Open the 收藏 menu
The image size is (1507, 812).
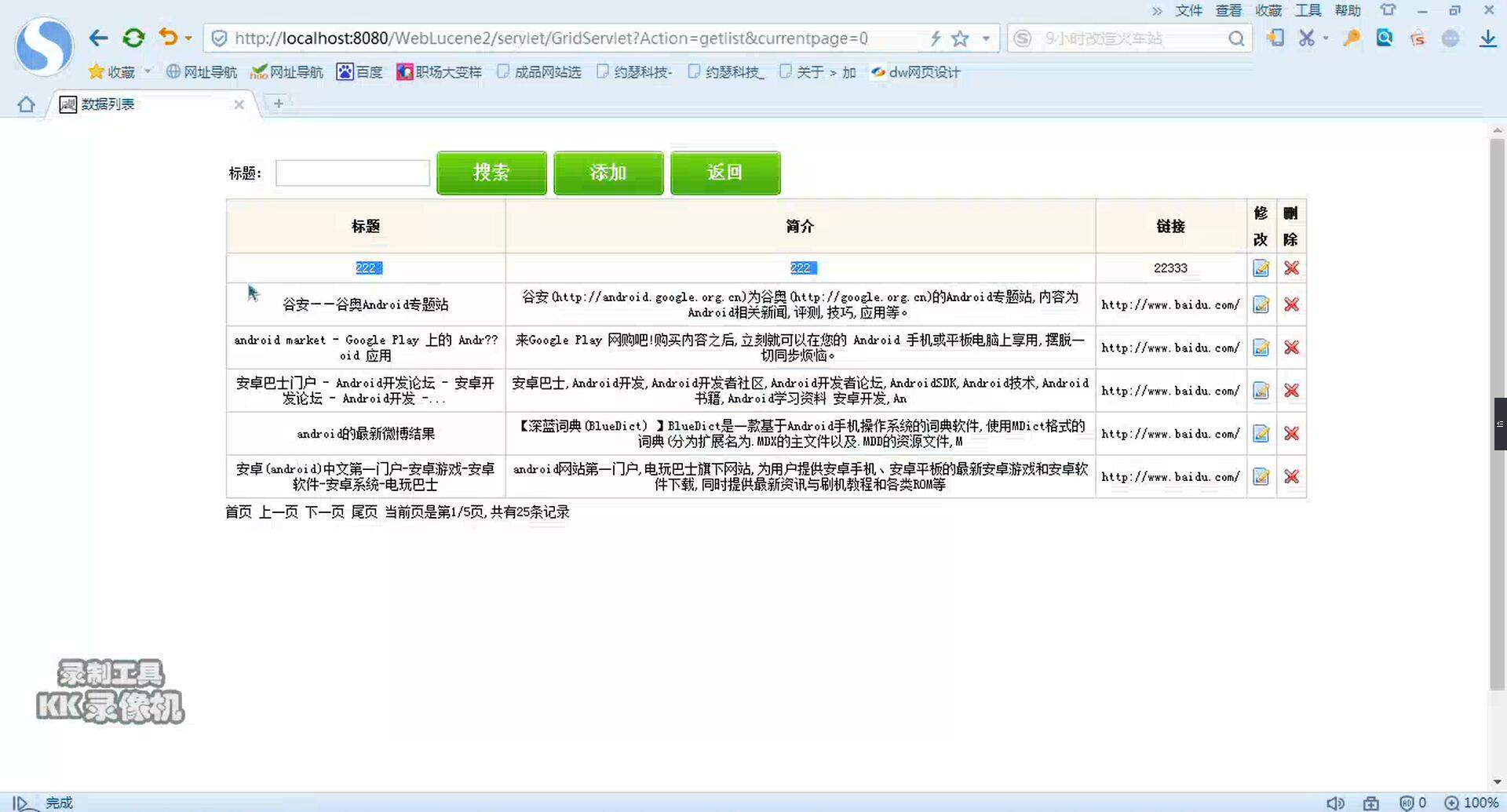tap(1268, 10)
